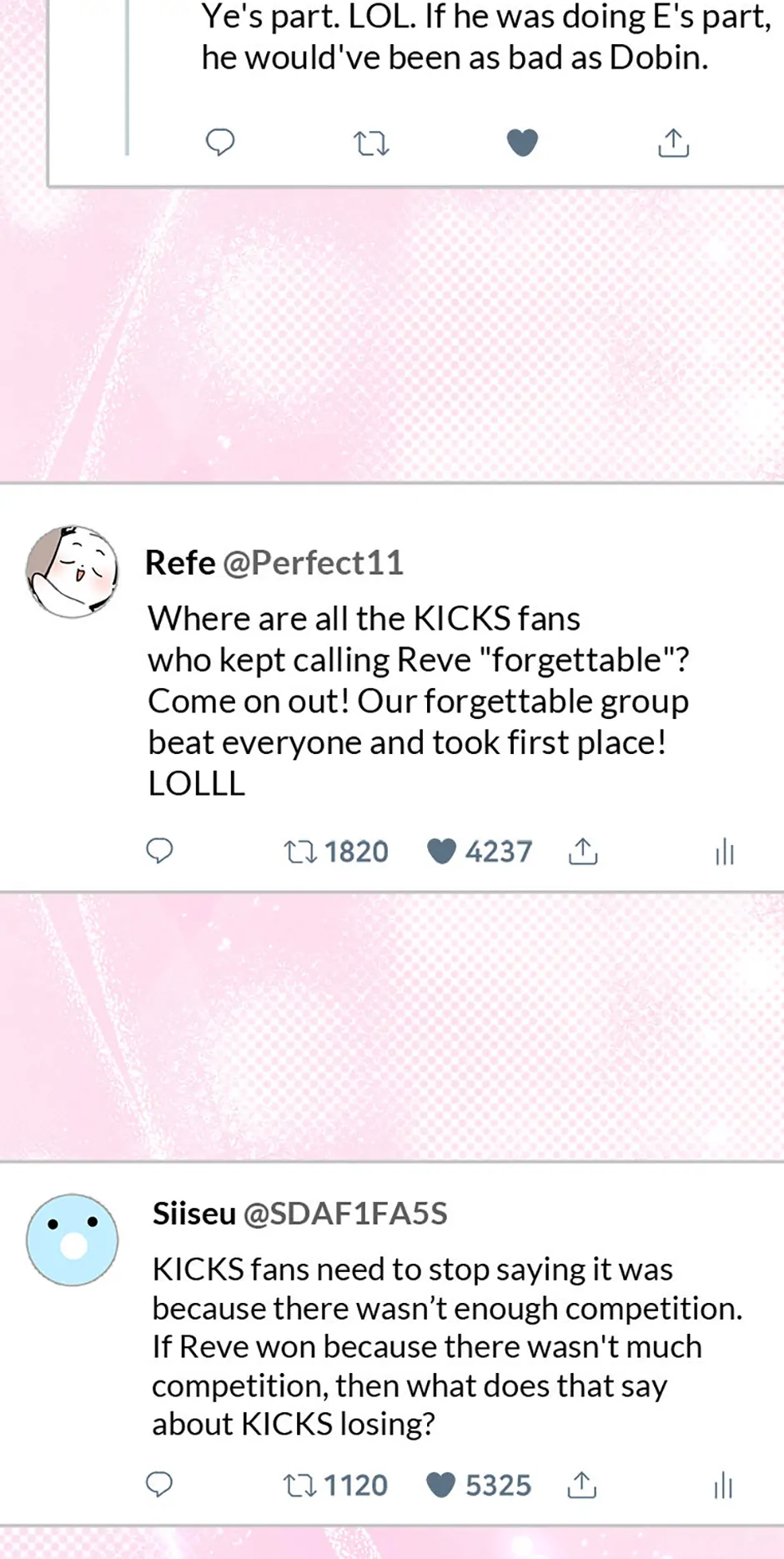
Task: Retweet the top tweet about Dobin
Action: point(371,143)
